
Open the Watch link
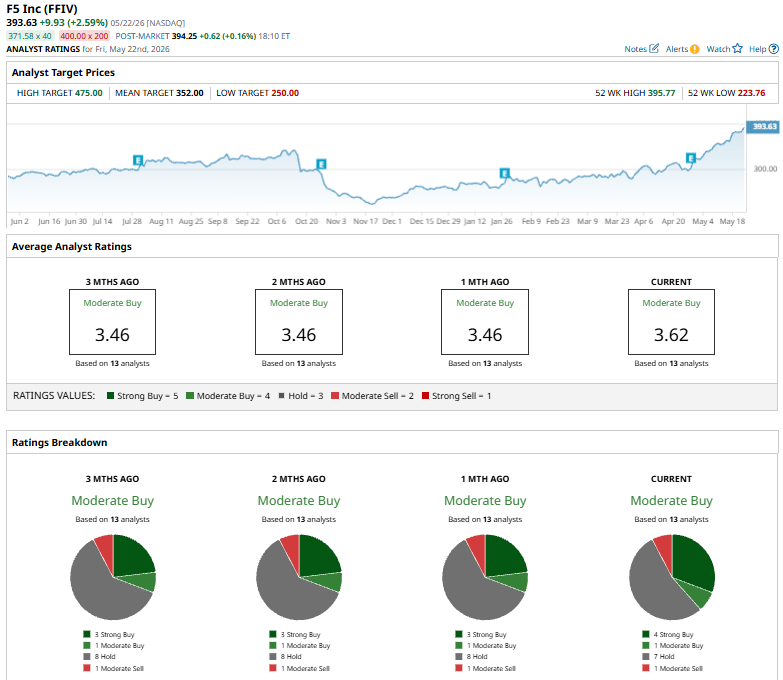(x=718, y=49)
